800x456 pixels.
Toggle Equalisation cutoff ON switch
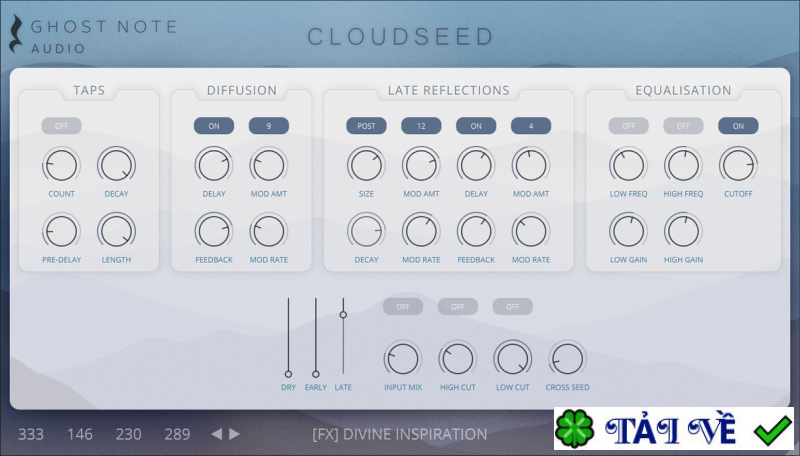click(x=738, y=126)
